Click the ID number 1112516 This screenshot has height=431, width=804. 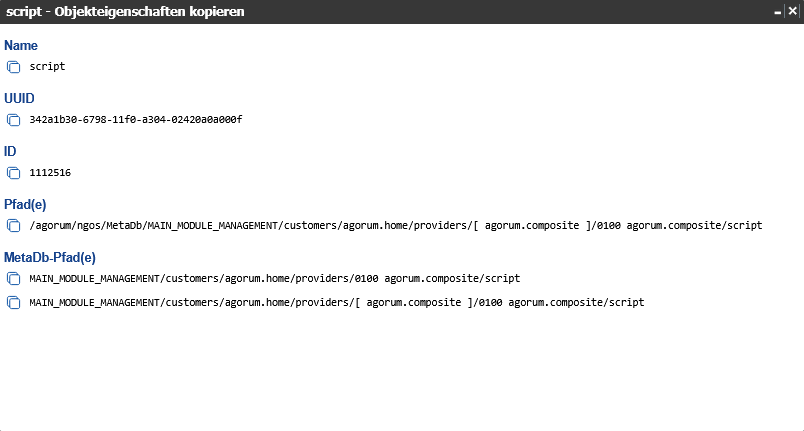[50, 173]
